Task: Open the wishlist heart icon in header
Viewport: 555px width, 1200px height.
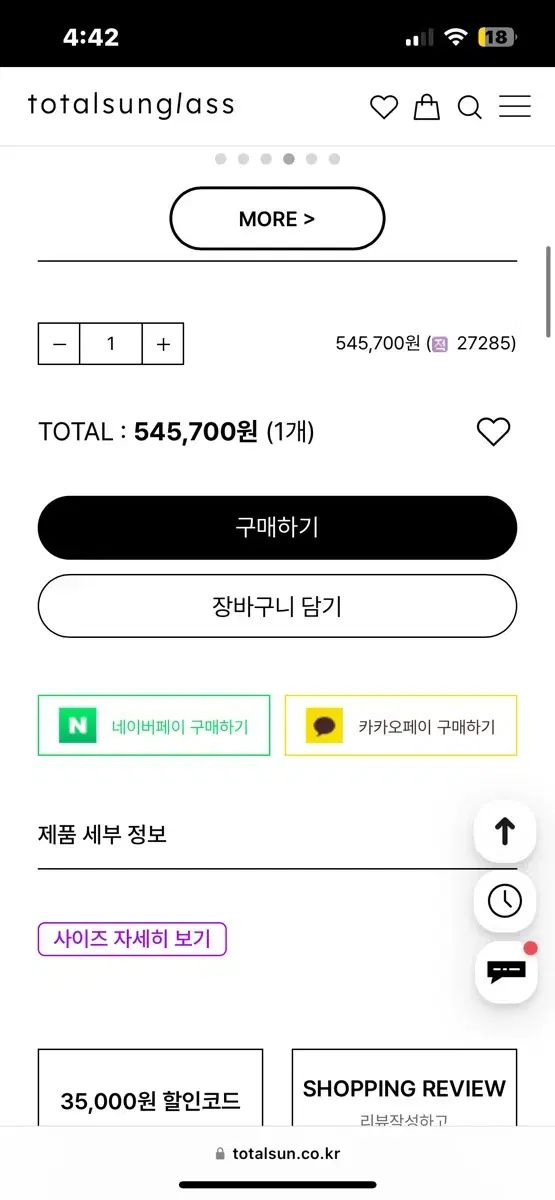Action: [x=384, y=107]
